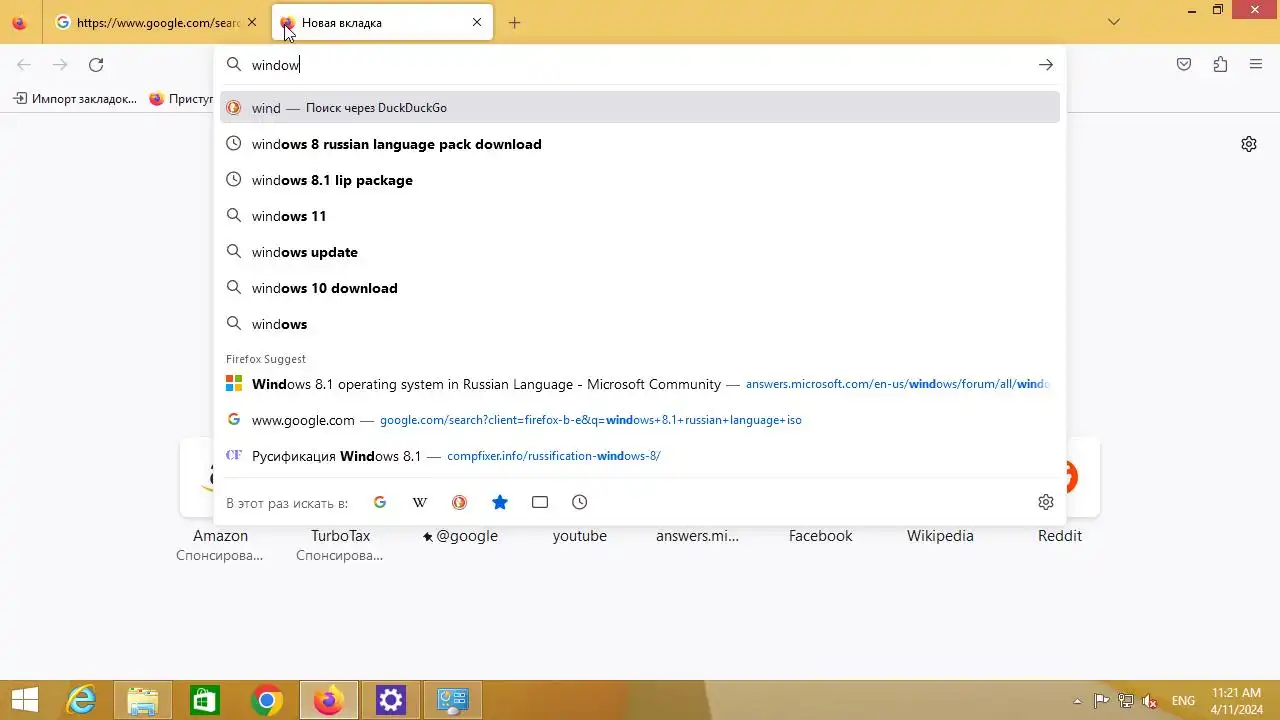Reload the current page

(96, 65)
